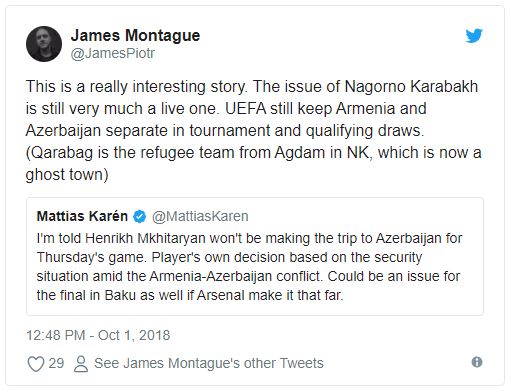The image size is (511, 391).
Task: Click the person silhouette icon
Action: pyautogui.click(x=81, y=363)
